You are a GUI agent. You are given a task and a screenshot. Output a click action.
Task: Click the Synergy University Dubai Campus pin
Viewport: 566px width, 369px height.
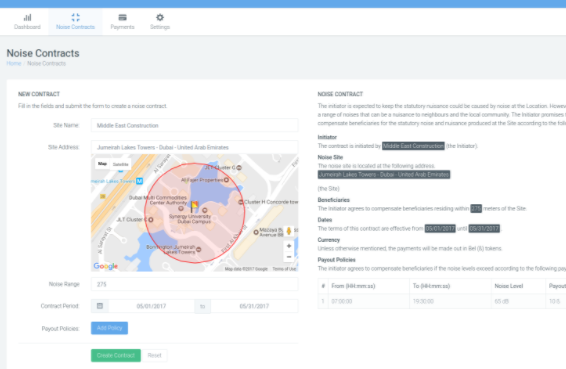click(205, 210)
